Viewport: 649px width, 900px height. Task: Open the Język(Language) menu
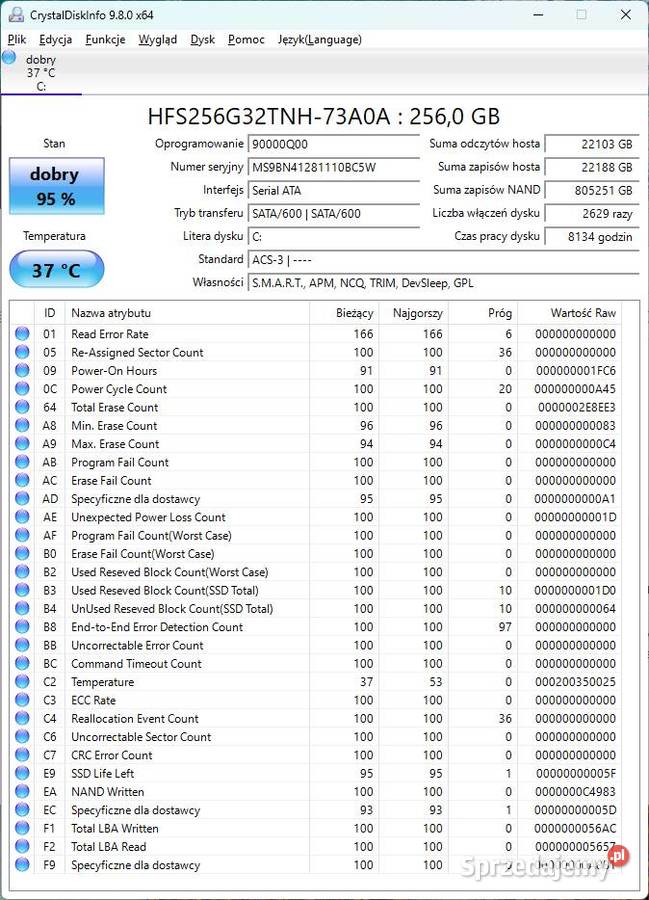[320, 40]
